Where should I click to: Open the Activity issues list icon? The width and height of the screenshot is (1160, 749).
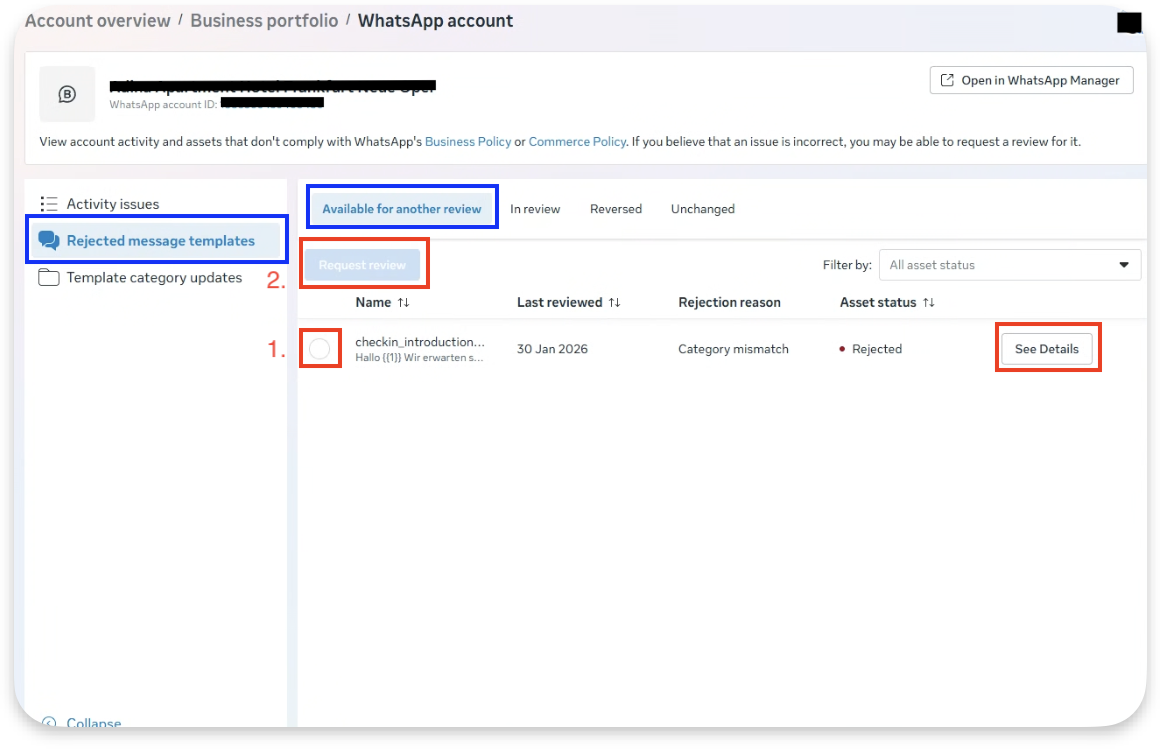(49, 204)
